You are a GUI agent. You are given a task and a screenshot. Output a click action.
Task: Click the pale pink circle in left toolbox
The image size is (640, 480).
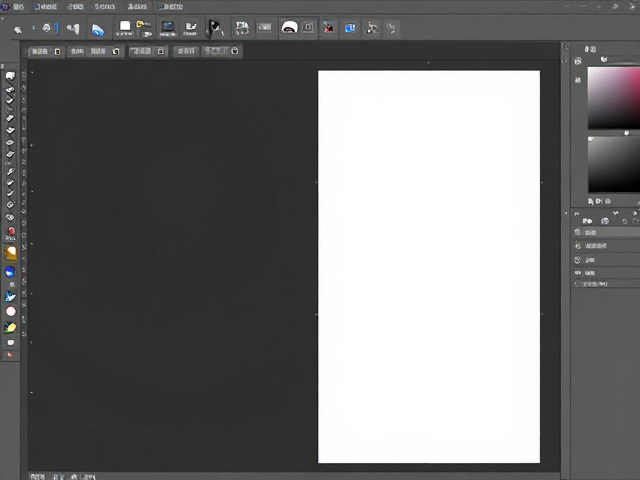(11, 311)
